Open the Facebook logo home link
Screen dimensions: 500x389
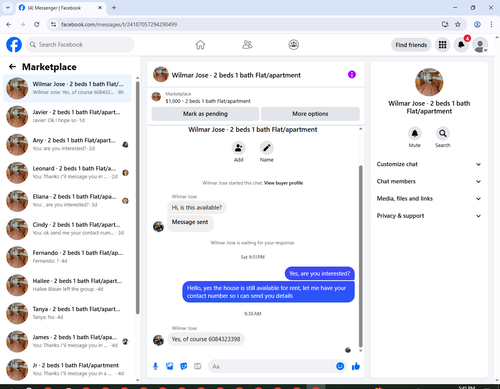click(x=14, y=45)
